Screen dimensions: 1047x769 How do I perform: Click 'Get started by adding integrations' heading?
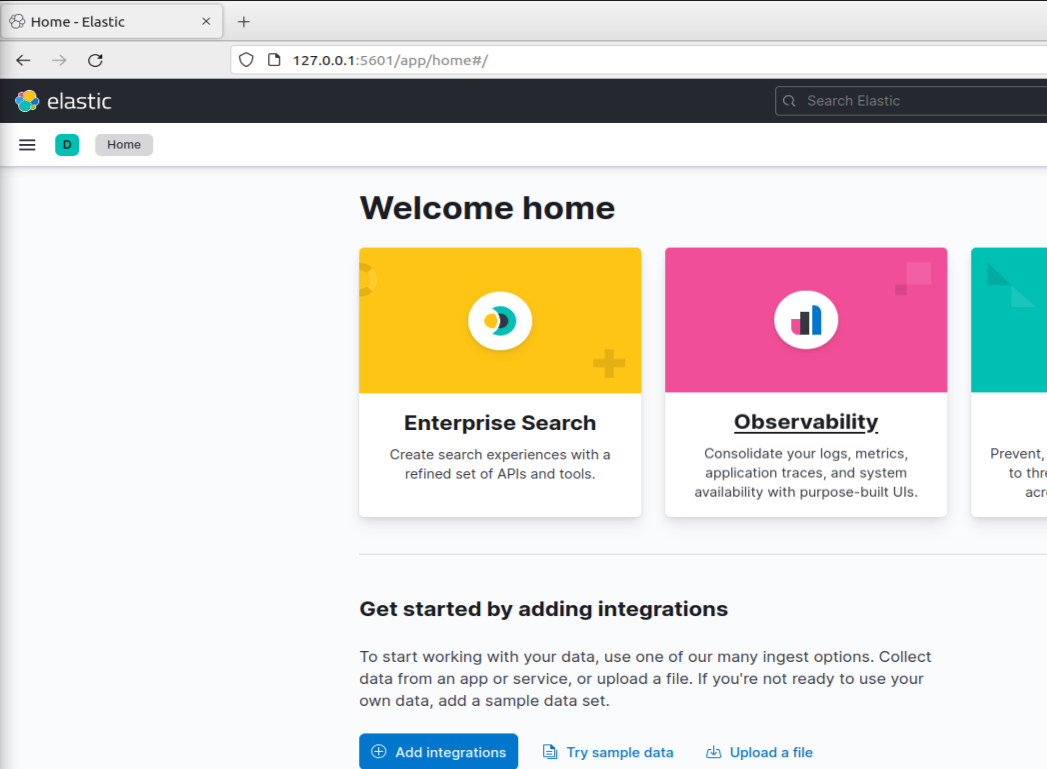(x=544, y=609)
